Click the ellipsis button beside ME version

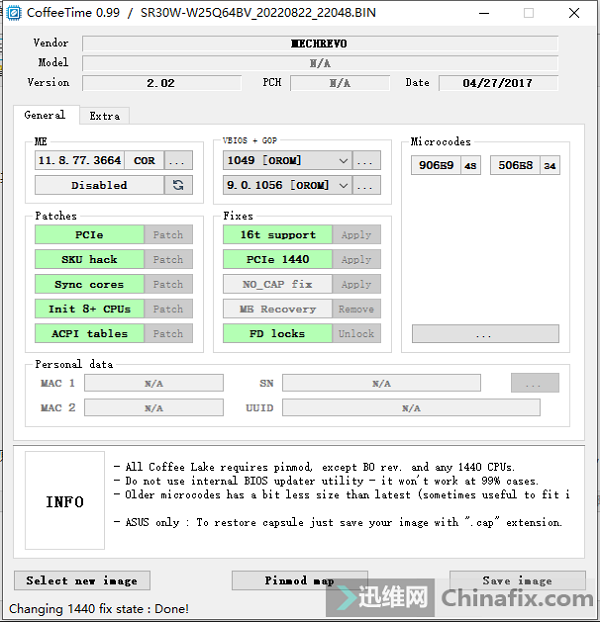tap(179, 160)
